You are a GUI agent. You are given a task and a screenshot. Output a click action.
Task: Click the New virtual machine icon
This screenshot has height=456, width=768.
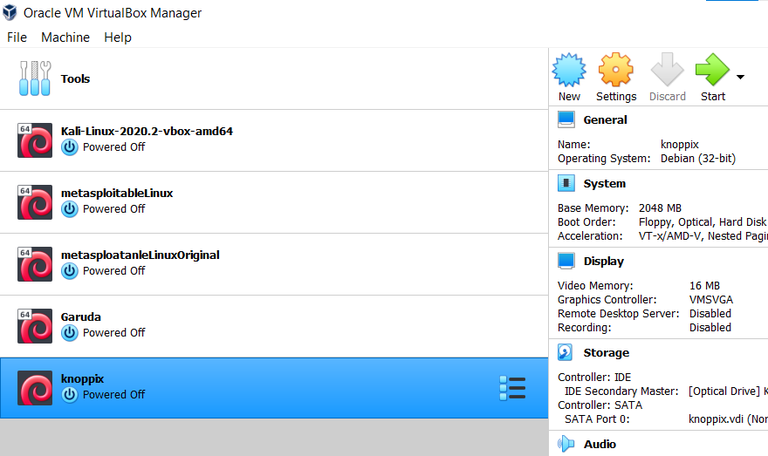pyautogui.click(x=569, y=70)
